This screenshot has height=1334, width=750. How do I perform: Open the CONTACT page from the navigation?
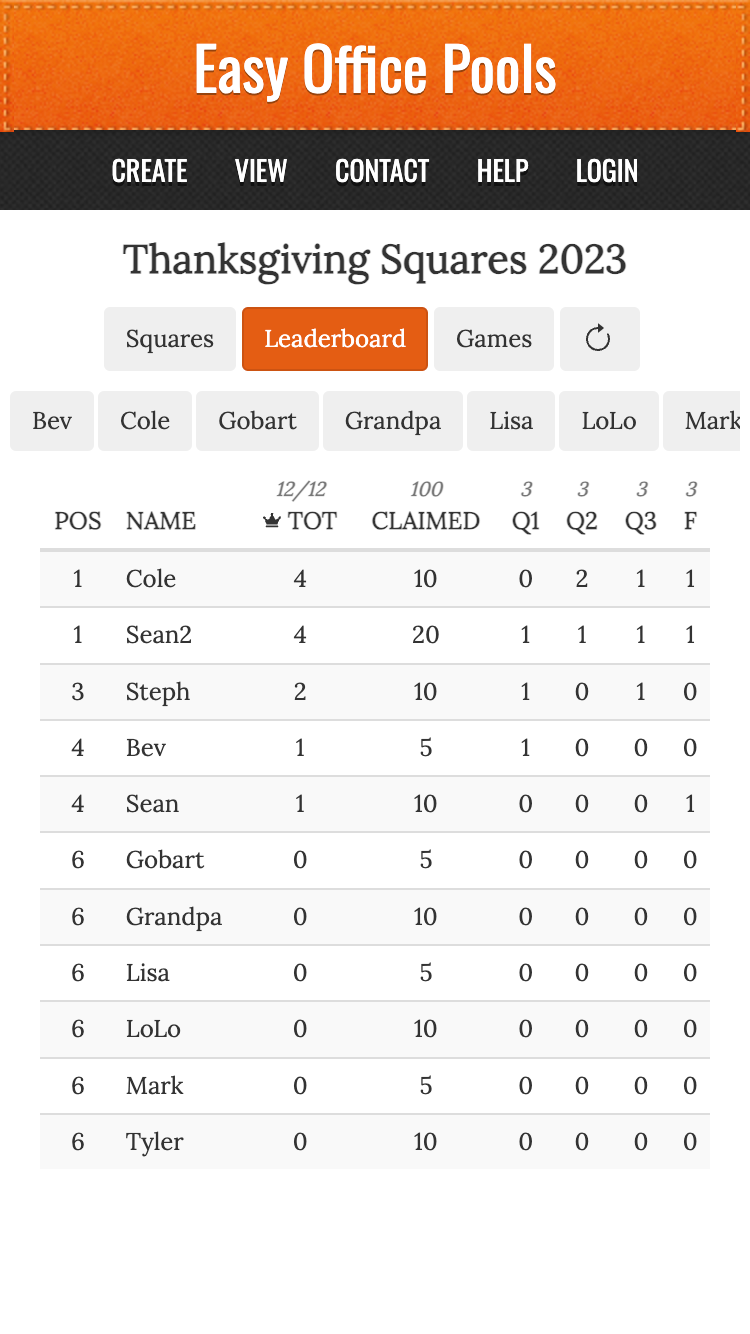tap(381, 171)
